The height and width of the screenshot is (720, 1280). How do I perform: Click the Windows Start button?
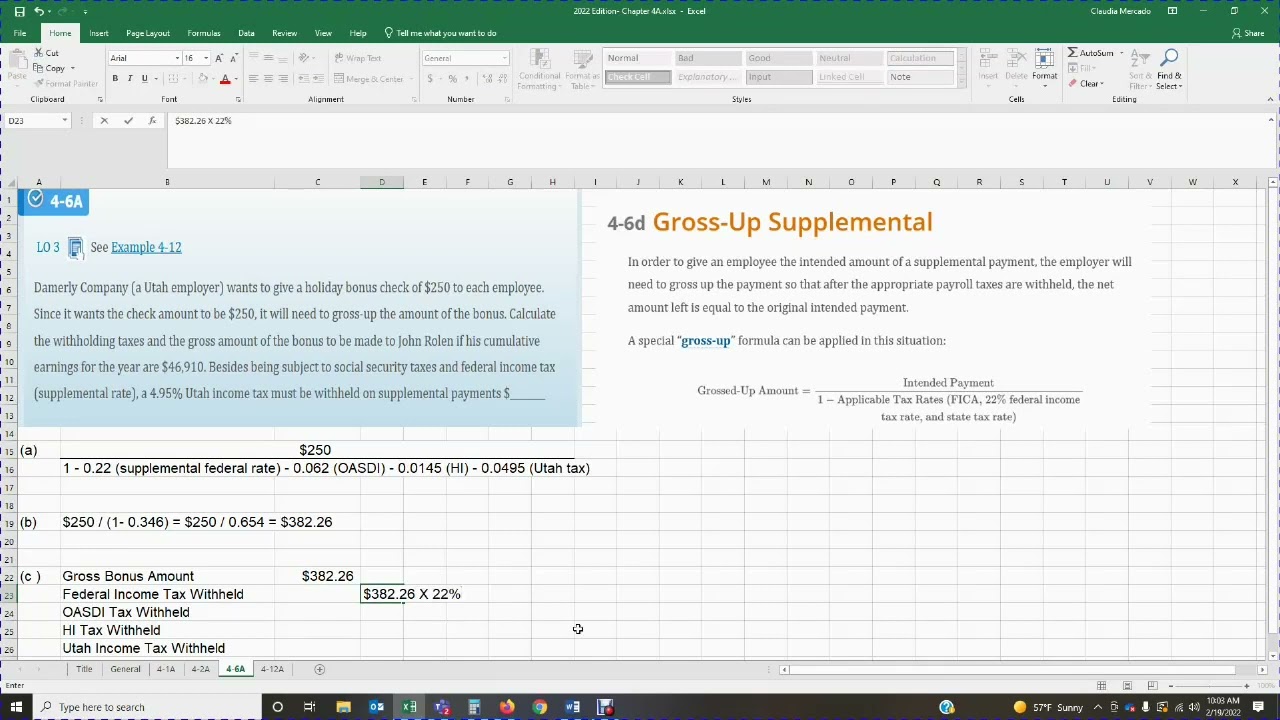16,707
